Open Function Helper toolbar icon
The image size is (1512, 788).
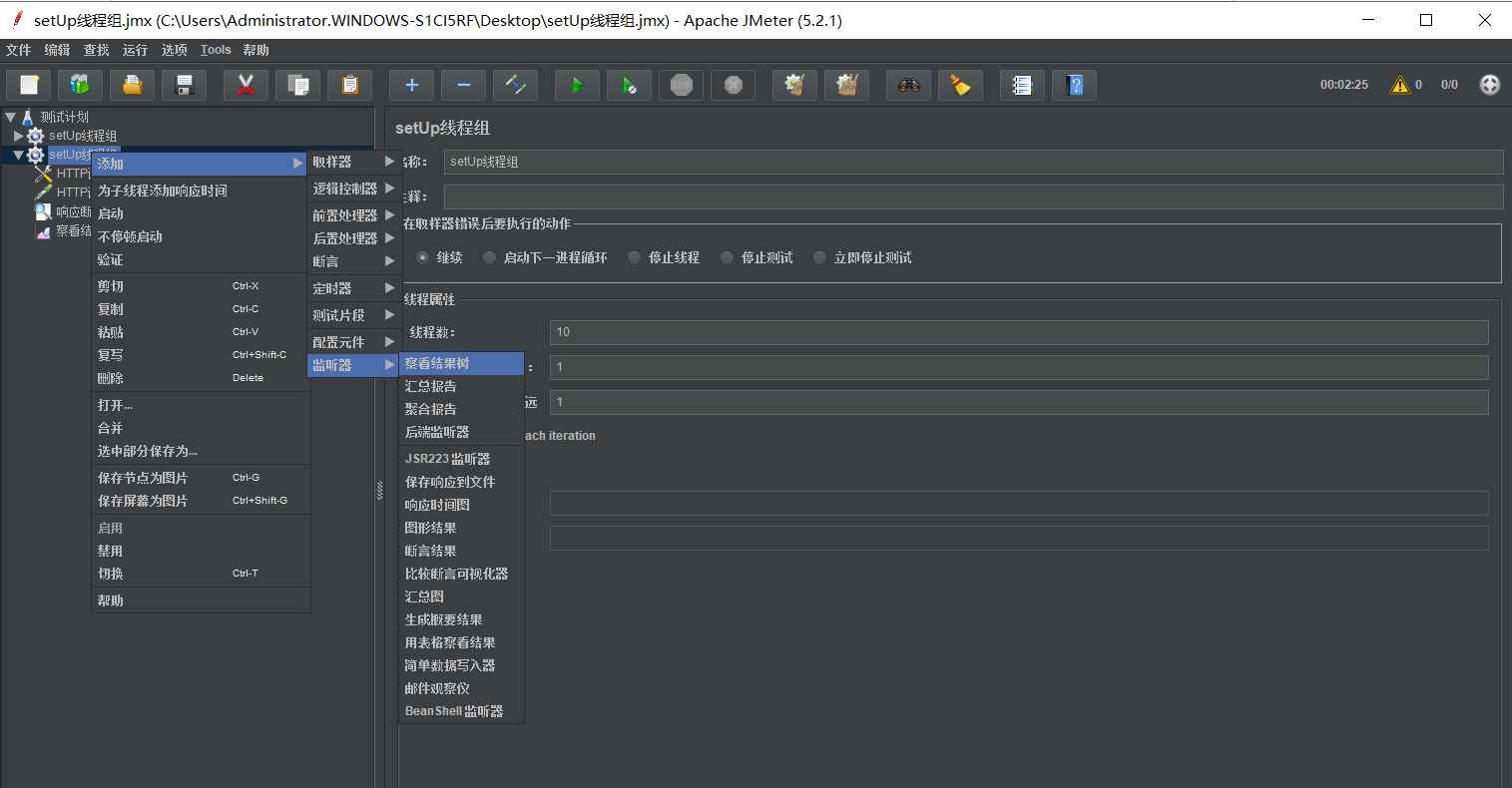click(1022, 85)
